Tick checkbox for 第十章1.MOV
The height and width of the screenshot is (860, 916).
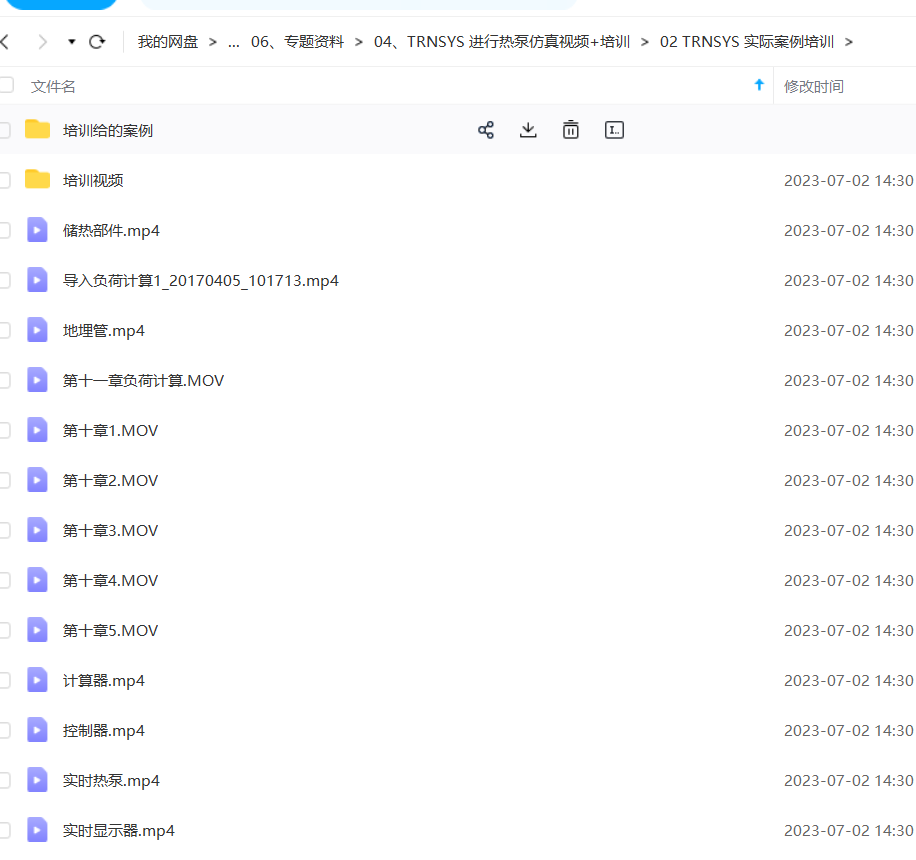(x=5, y=431)
